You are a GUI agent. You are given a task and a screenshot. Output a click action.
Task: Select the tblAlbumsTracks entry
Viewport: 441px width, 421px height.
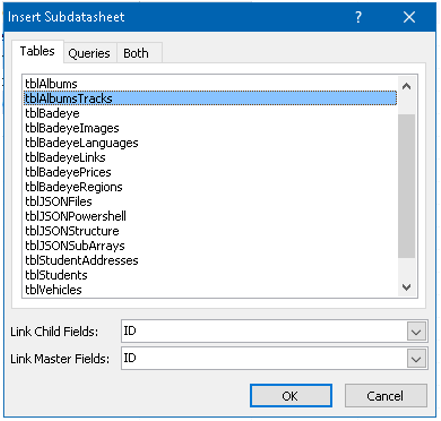coord(210,98)
